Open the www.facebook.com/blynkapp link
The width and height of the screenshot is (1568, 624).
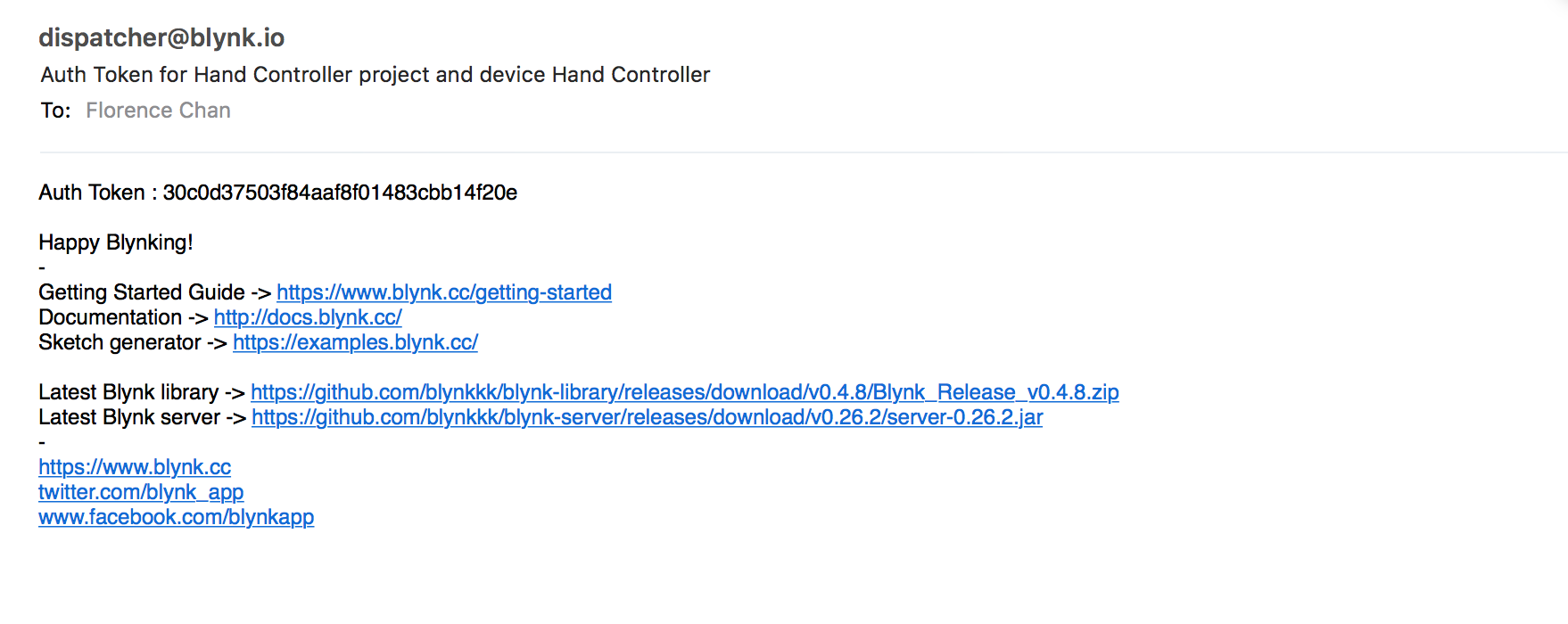(x=177, y=517)
